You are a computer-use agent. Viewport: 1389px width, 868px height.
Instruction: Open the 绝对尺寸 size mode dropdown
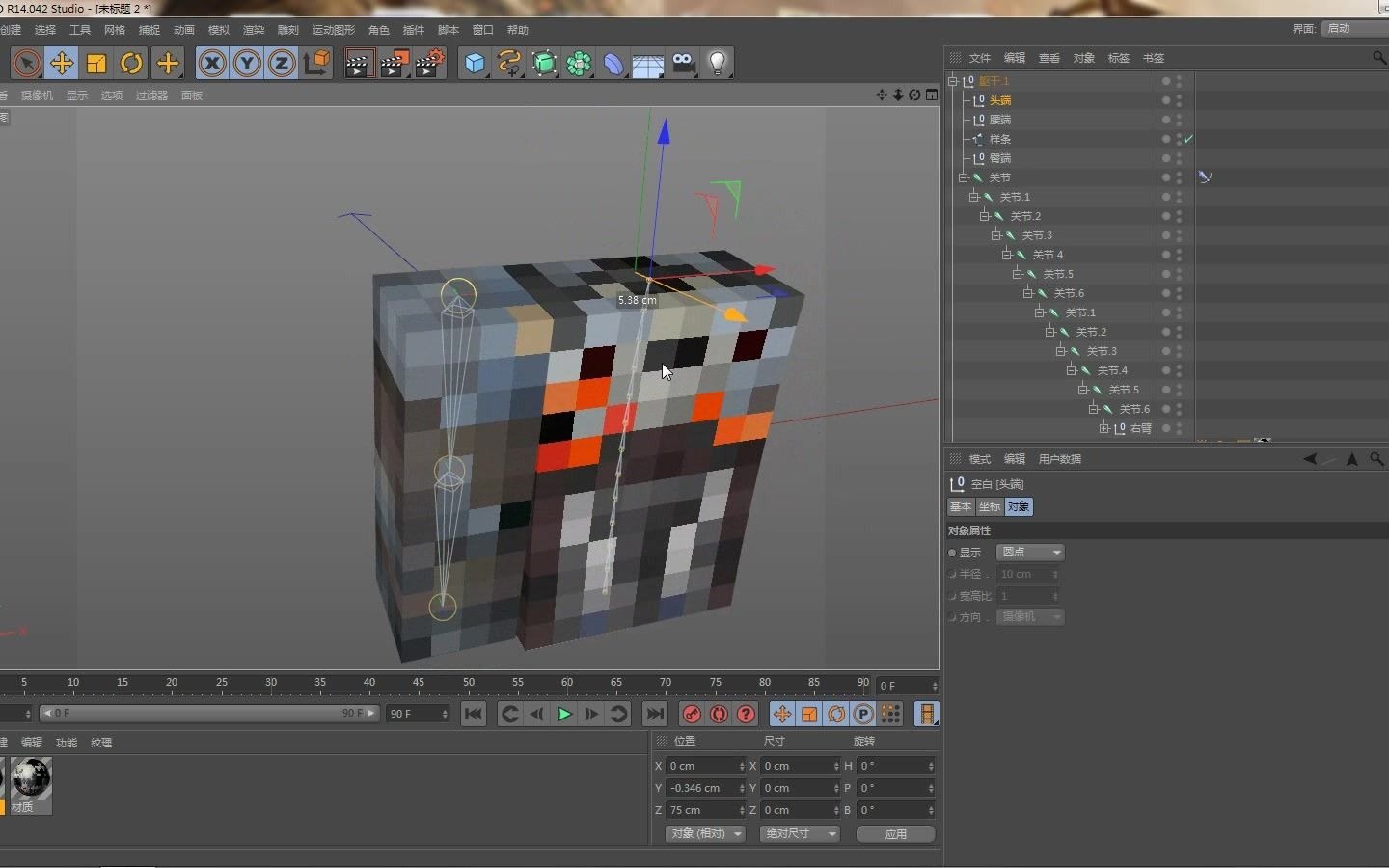(x=800, y=833)
